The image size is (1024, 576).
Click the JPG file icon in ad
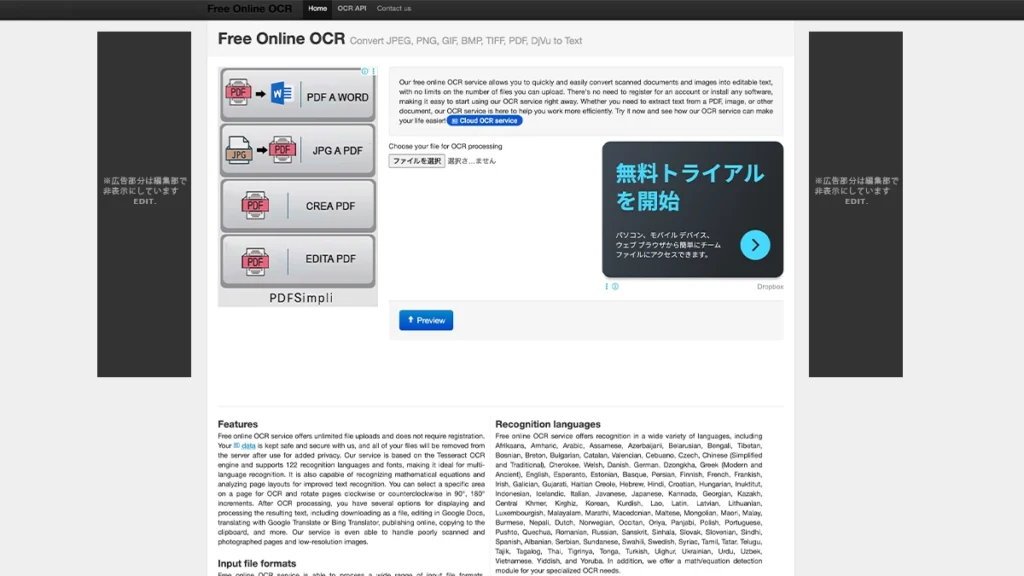pyautogui.click(x=239, y=150)
